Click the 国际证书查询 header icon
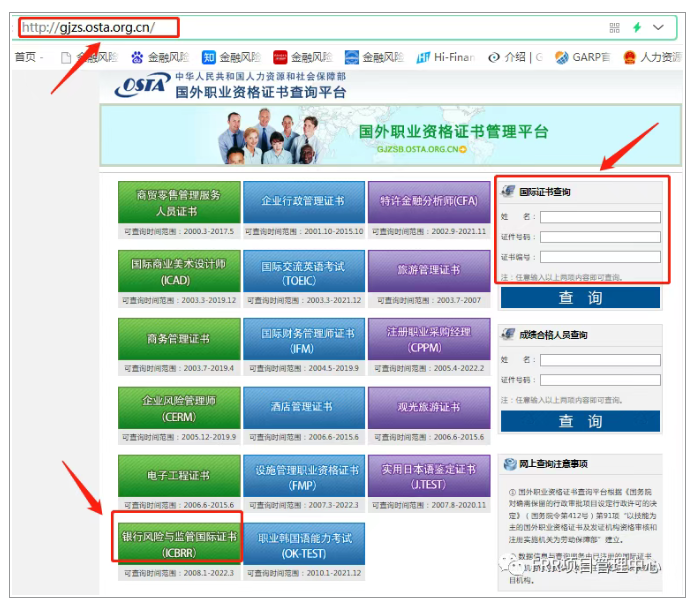This screenshot has height=606, width=692. [508, 191]
